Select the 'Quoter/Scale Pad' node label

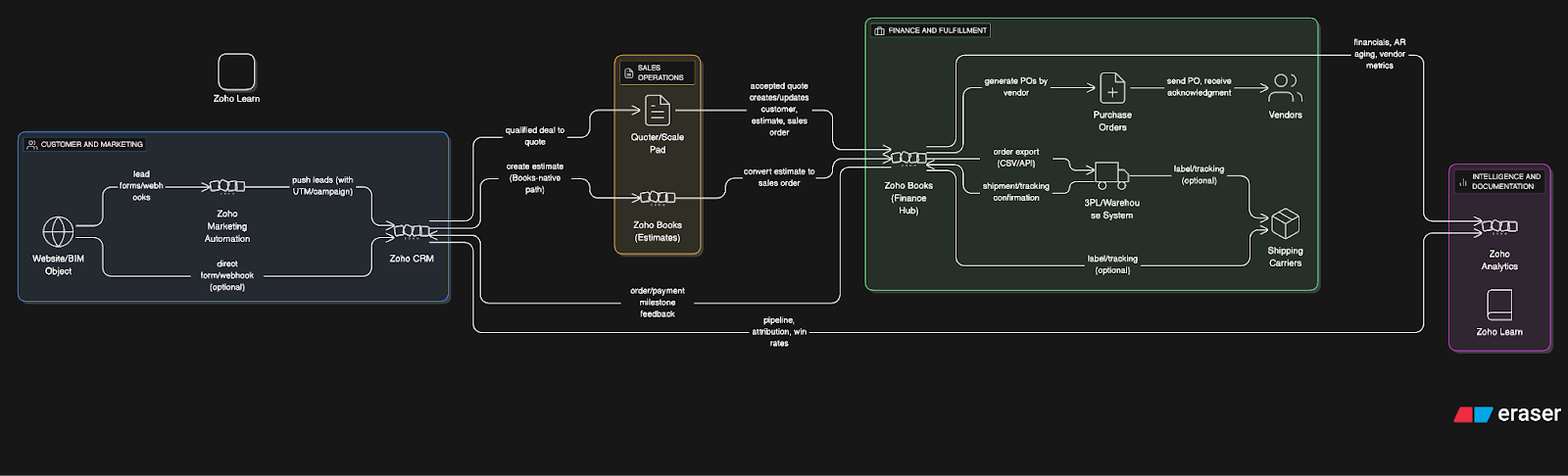658,143
